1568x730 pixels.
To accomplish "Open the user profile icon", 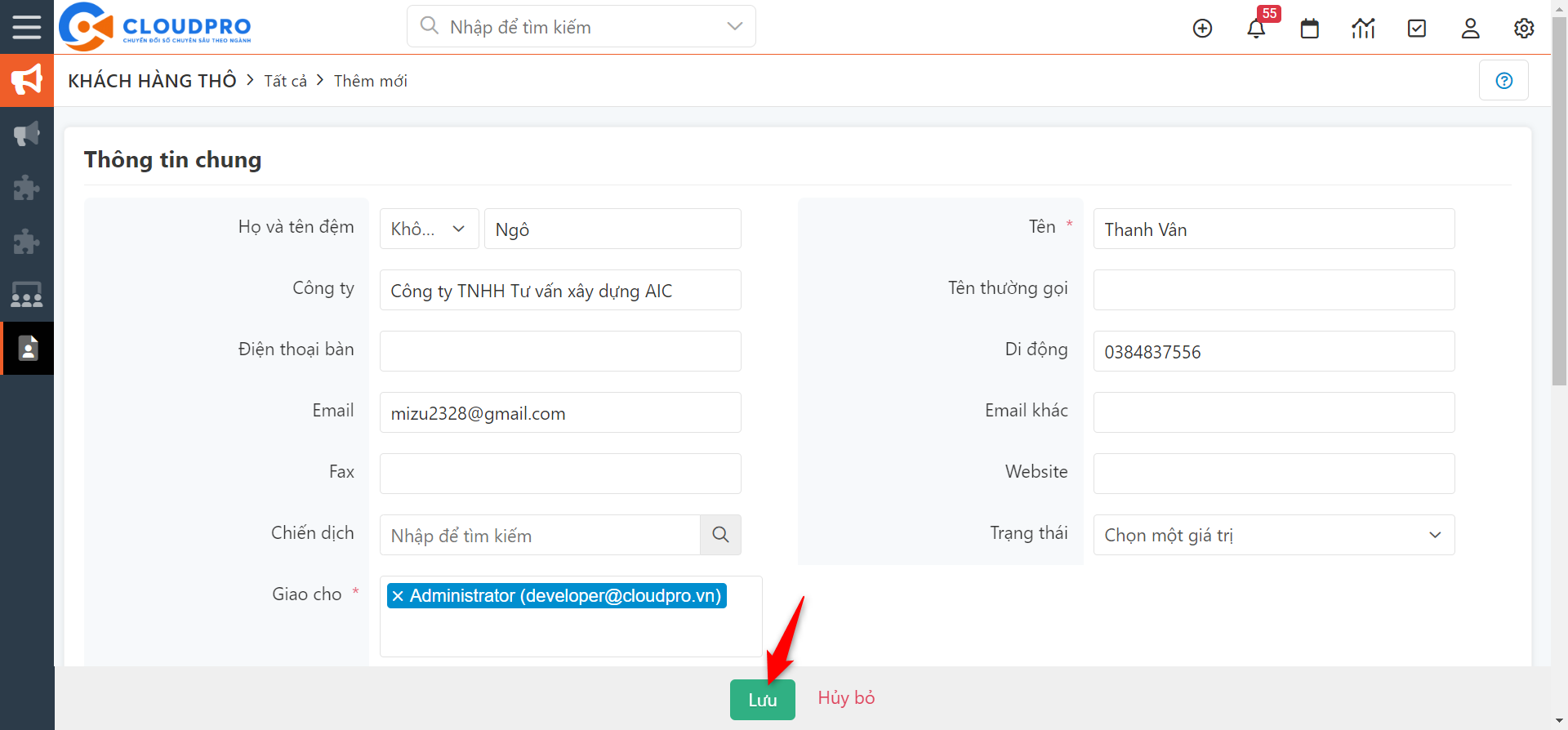I will pos(1470,29).
